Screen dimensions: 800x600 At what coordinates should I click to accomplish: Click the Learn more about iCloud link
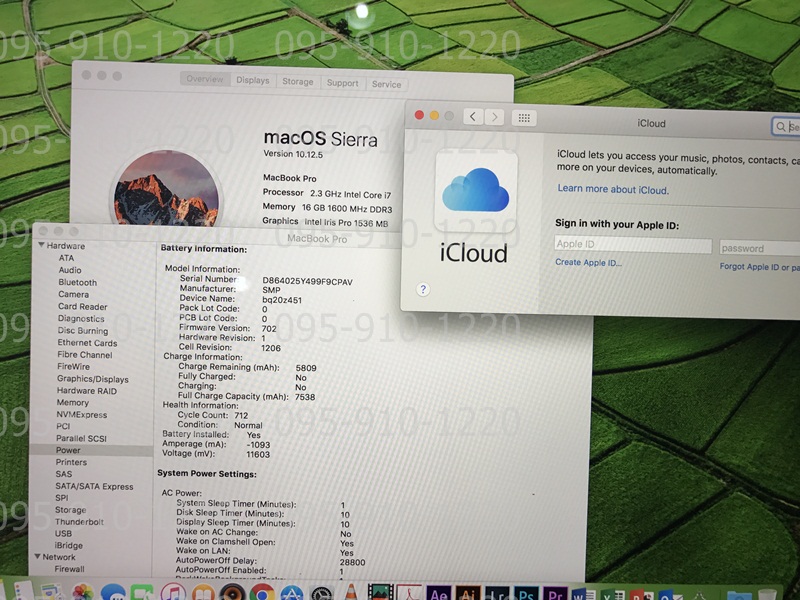(613, 190)
